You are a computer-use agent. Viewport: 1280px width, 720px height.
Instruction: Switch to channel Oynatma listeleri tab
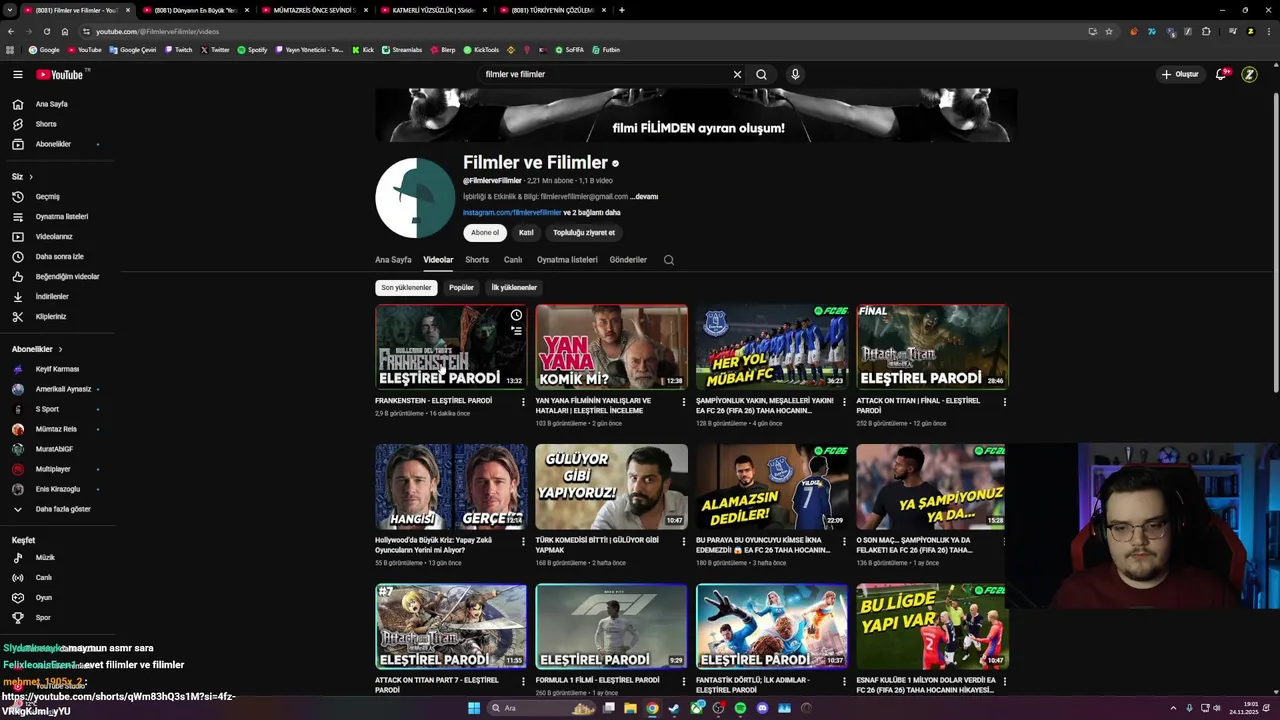pyautogui.click(x=567, y=260)
